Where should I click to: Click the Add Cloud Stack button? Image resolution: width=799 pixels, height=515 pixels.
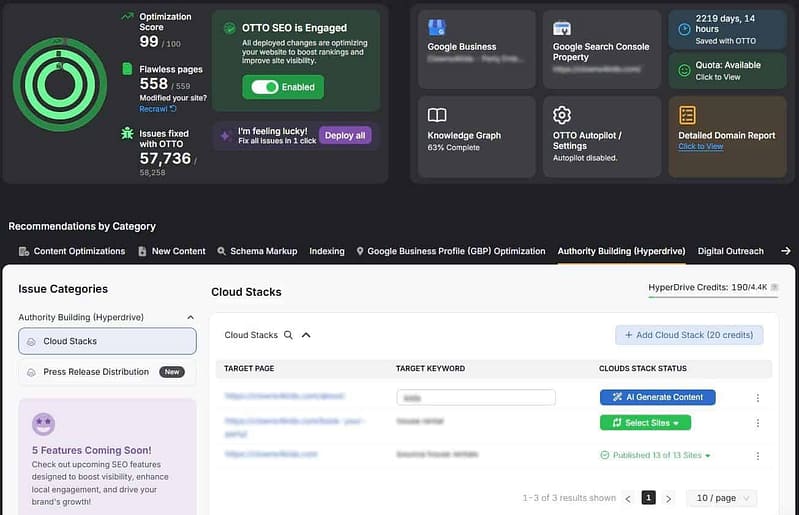pos(689,335)
